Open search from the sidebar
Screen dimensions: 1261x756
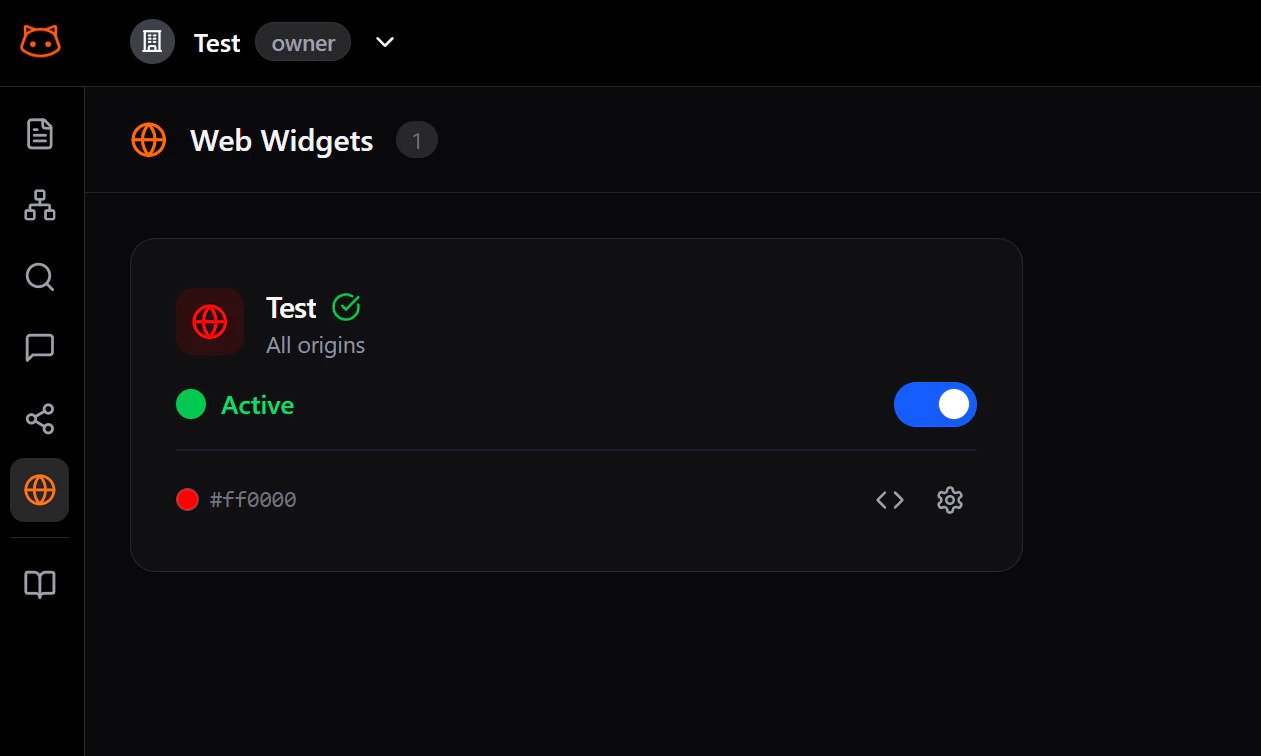[39, 277]
